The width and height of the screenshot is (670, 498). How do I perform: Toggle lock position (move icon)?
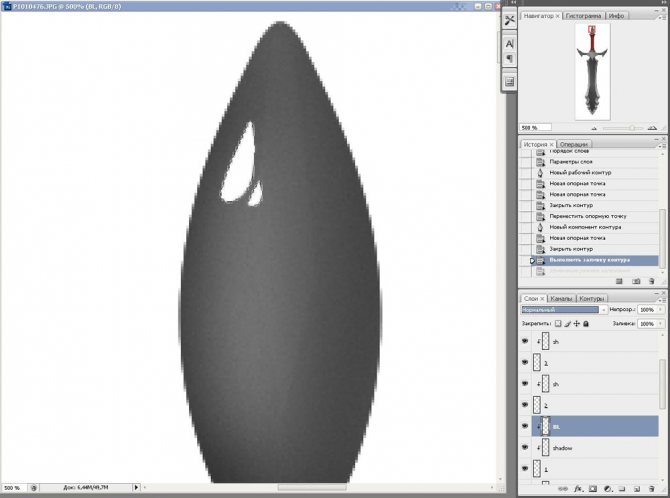(577, 324)
